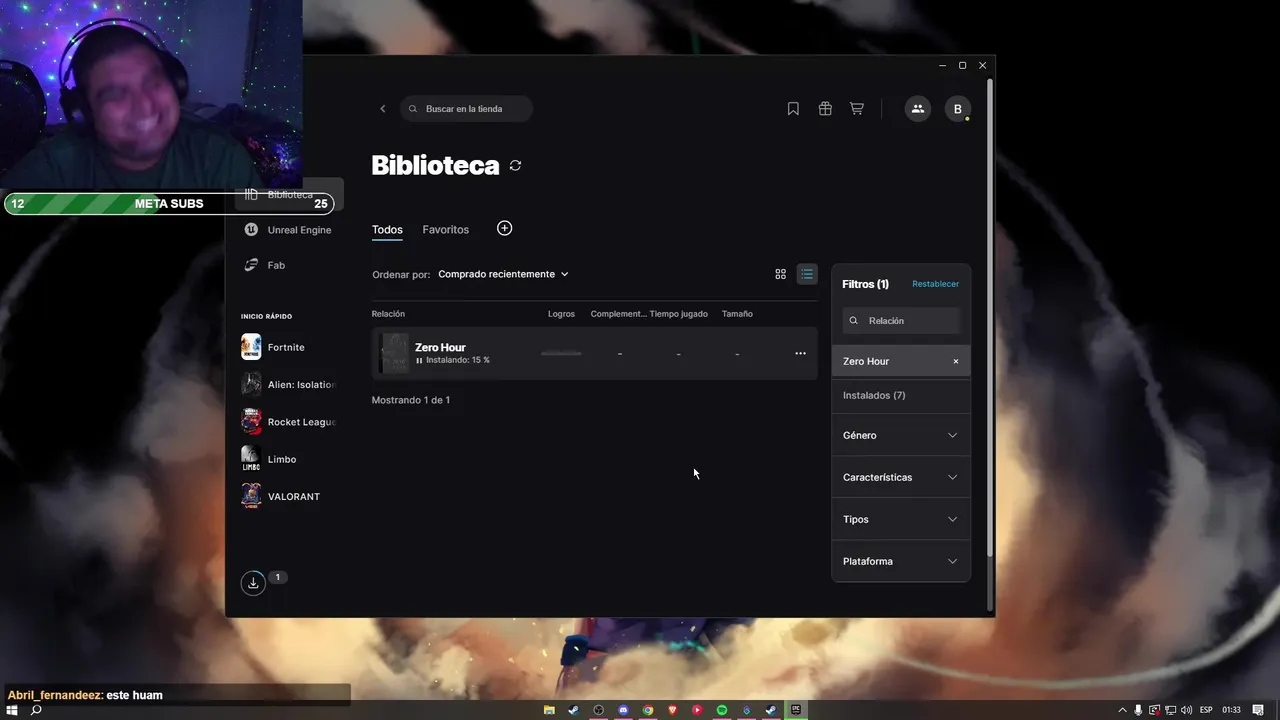
Task: Select the Todos tab
Action: [387, 230]
